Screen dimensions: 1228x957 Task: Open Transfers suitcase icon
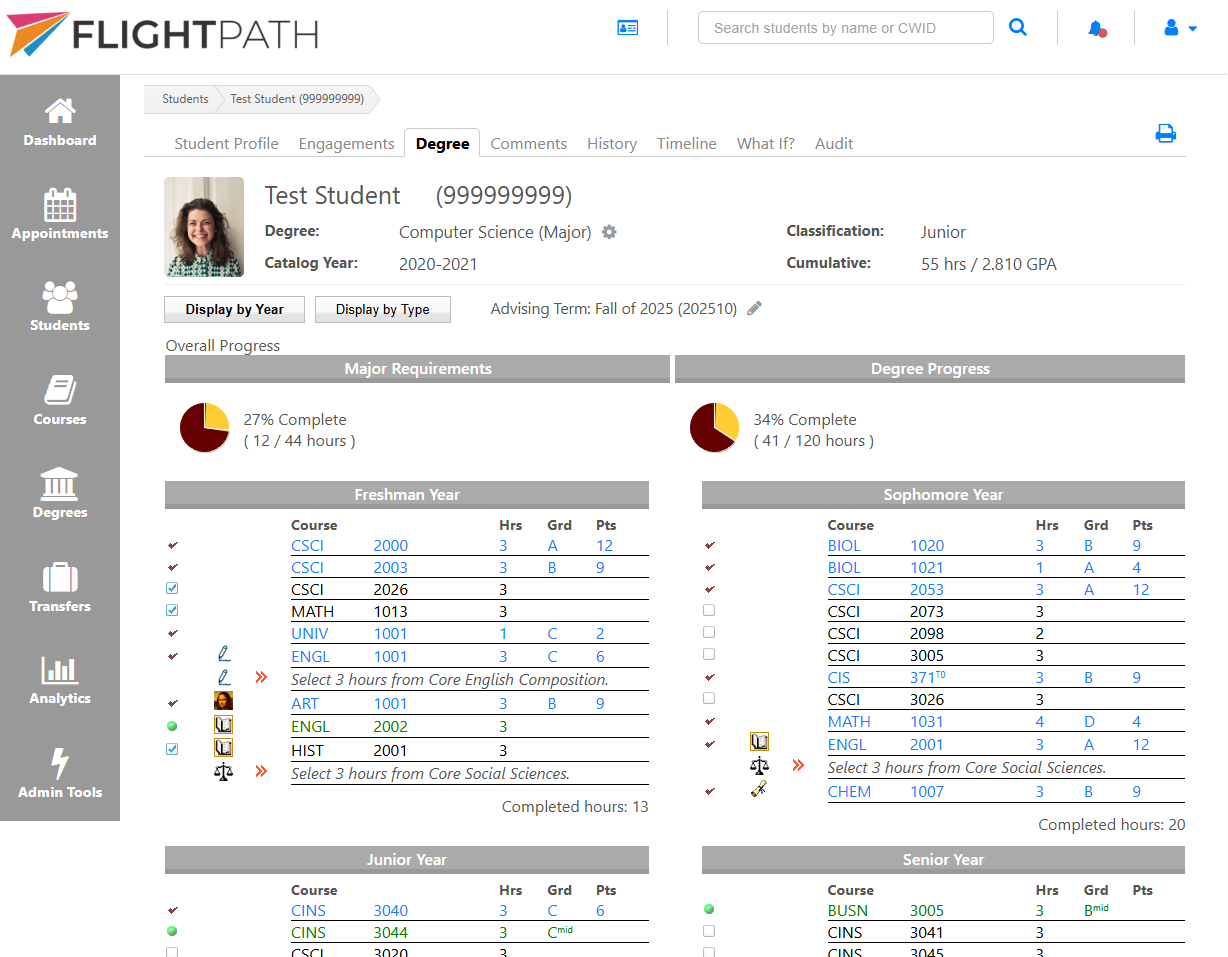[60, 577]
